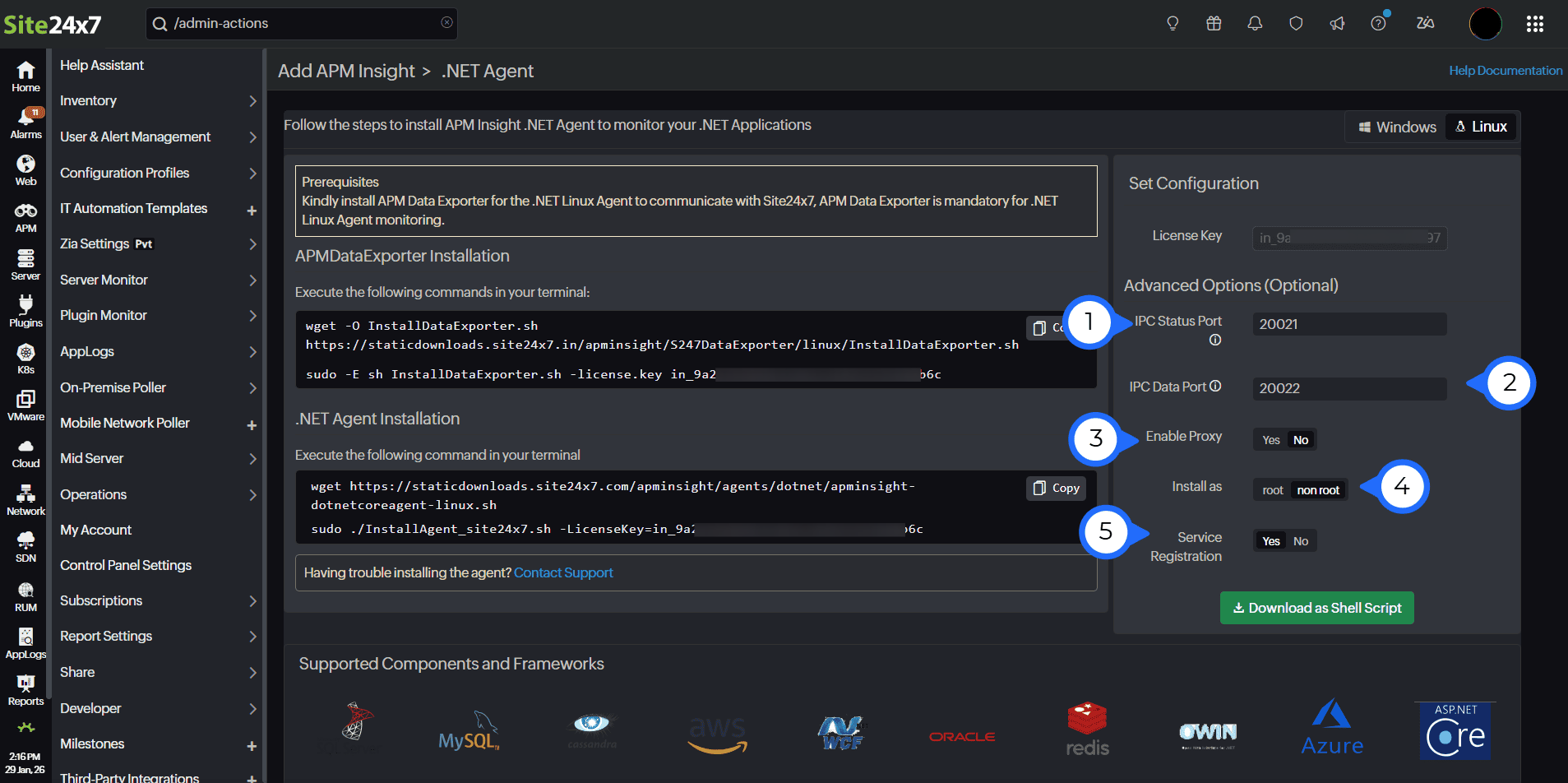Viewport: 1568px width, 783px height.
Task: Open the K8s monitoring icon
Action: coord(25,359)
